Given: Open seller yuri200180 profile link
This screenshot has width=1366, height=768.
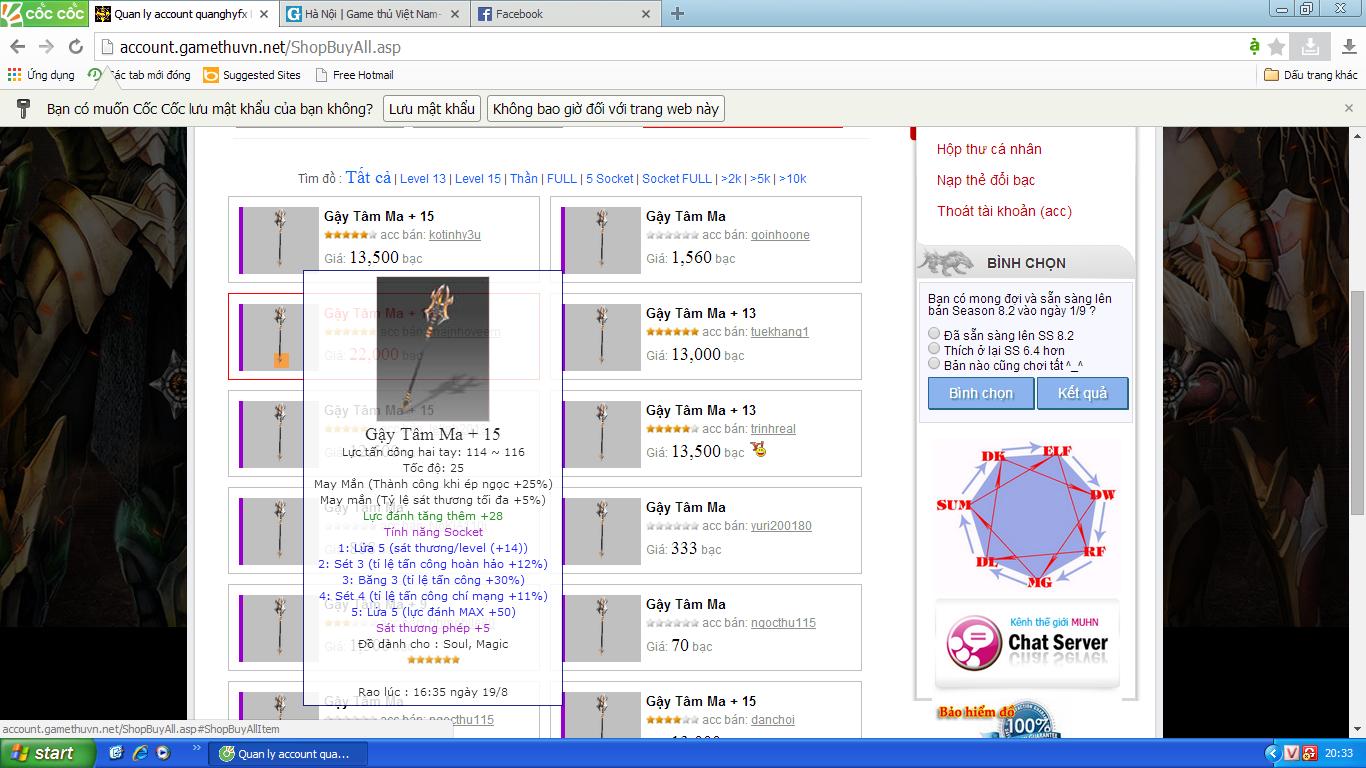Looking at the screenshot, I should 781,526.
